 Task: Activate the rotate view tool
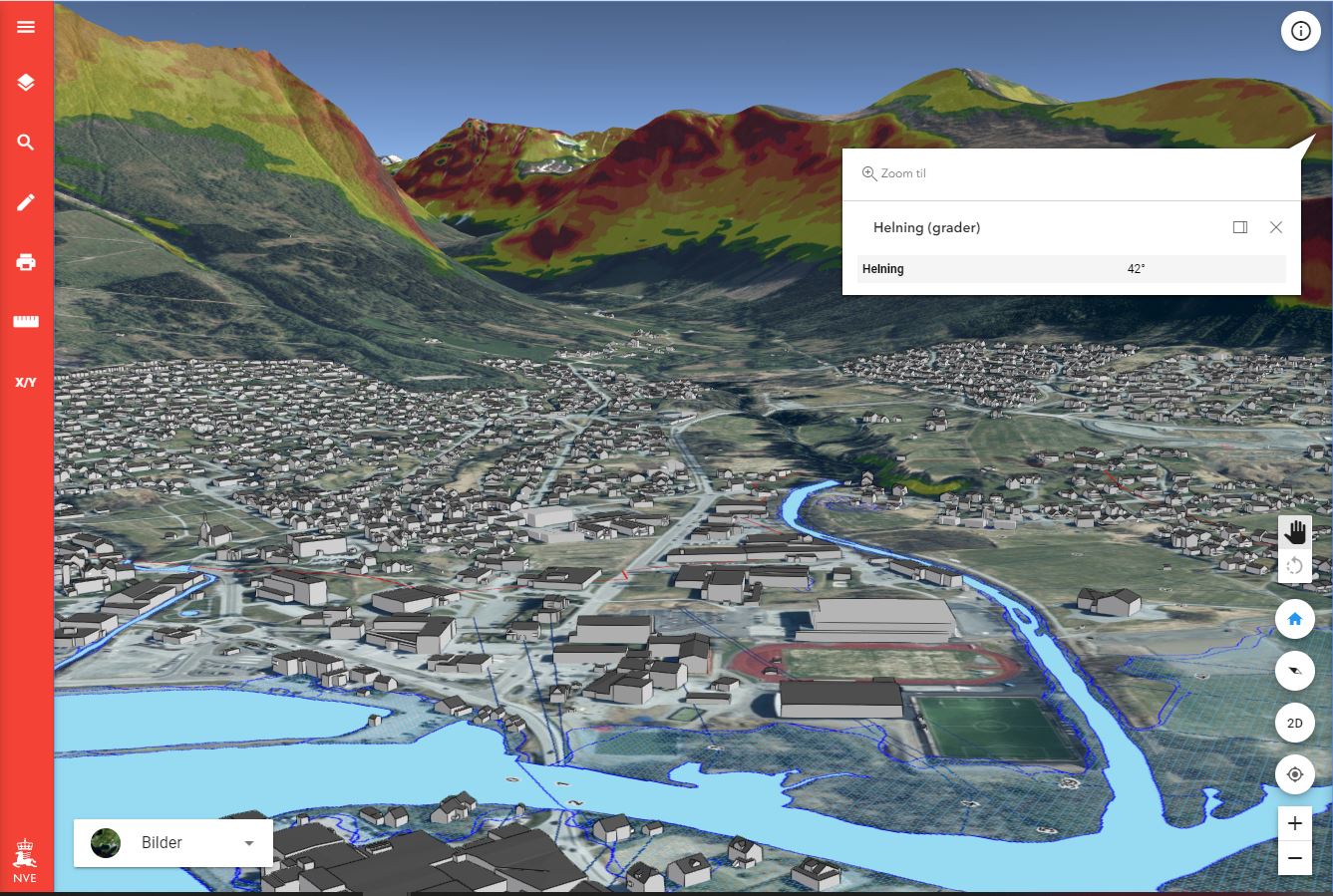tap(1294, 566)
